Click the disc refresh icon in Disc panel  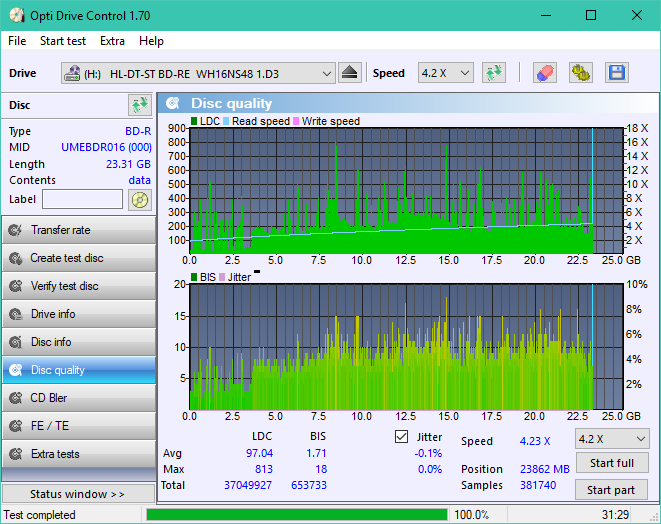139,105
